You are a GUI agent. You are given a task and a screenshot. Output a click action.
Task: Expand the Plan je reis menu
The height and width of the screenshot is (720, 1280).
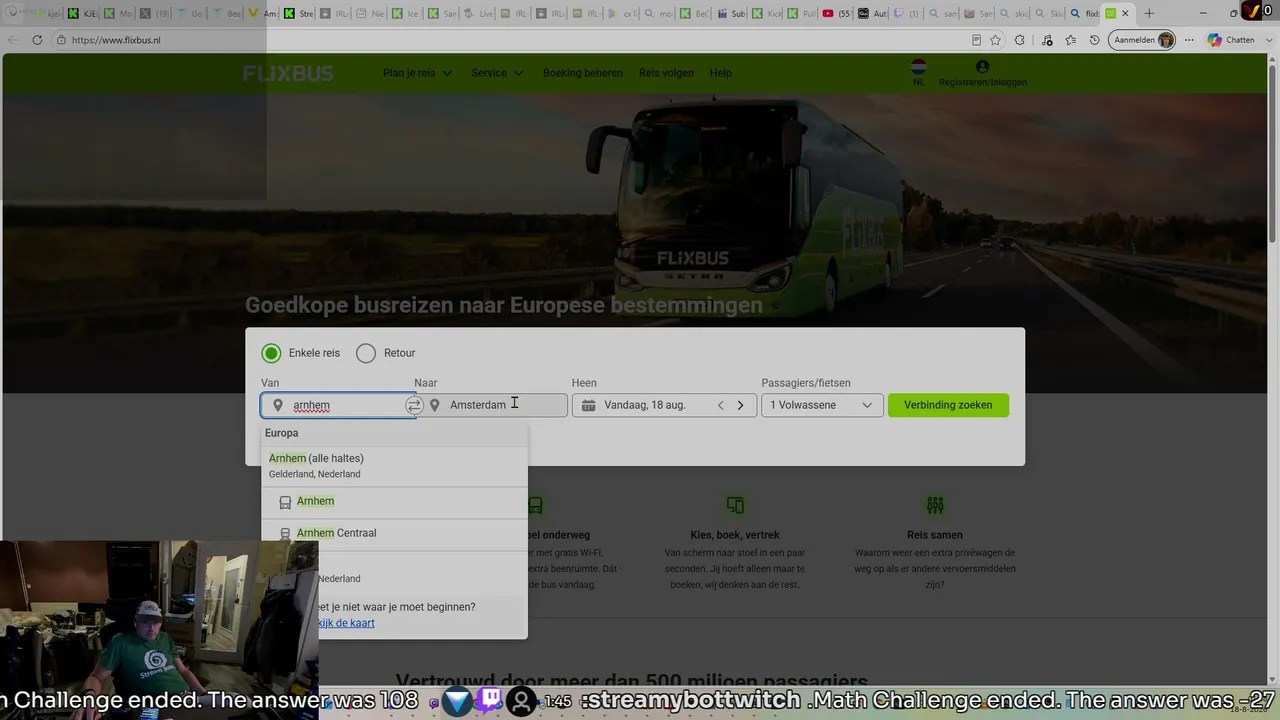tap(418, 73)
